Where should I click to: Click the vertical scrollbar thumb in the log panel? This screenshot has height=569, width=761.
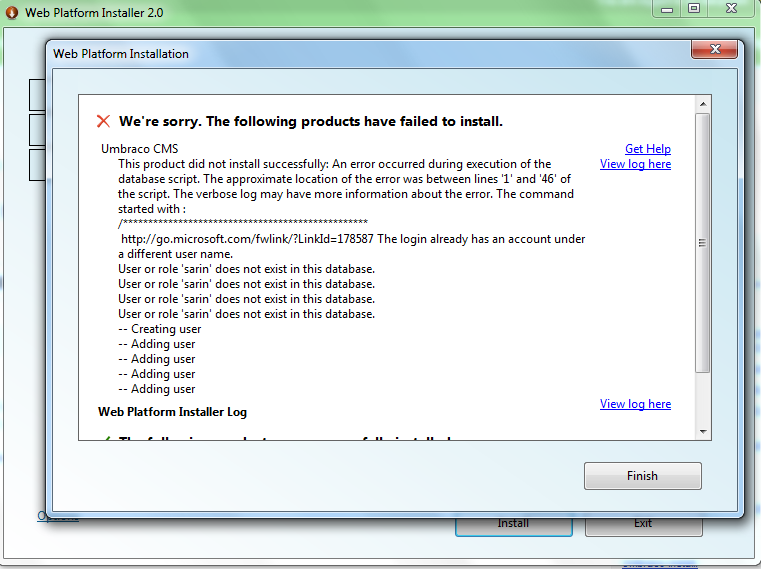pyautogui.click(x=702, y=243)
